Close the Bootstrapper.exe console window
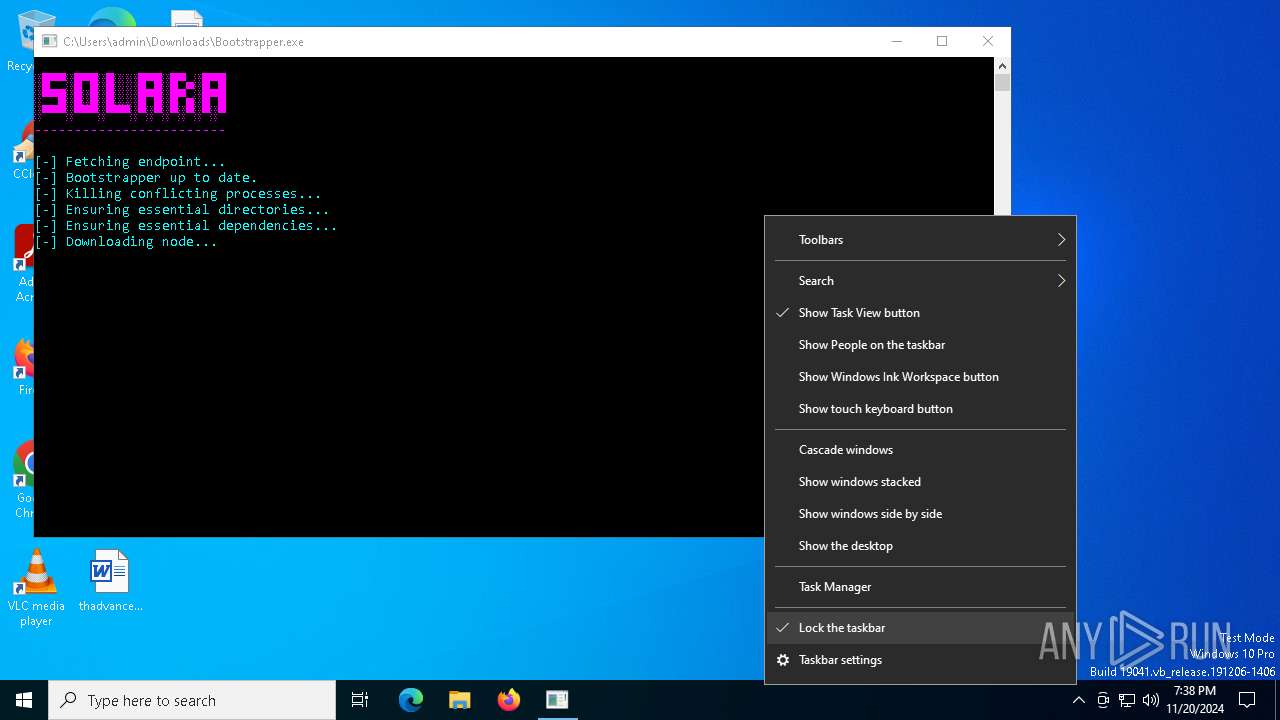The image size is (1280, 720). 988,41
